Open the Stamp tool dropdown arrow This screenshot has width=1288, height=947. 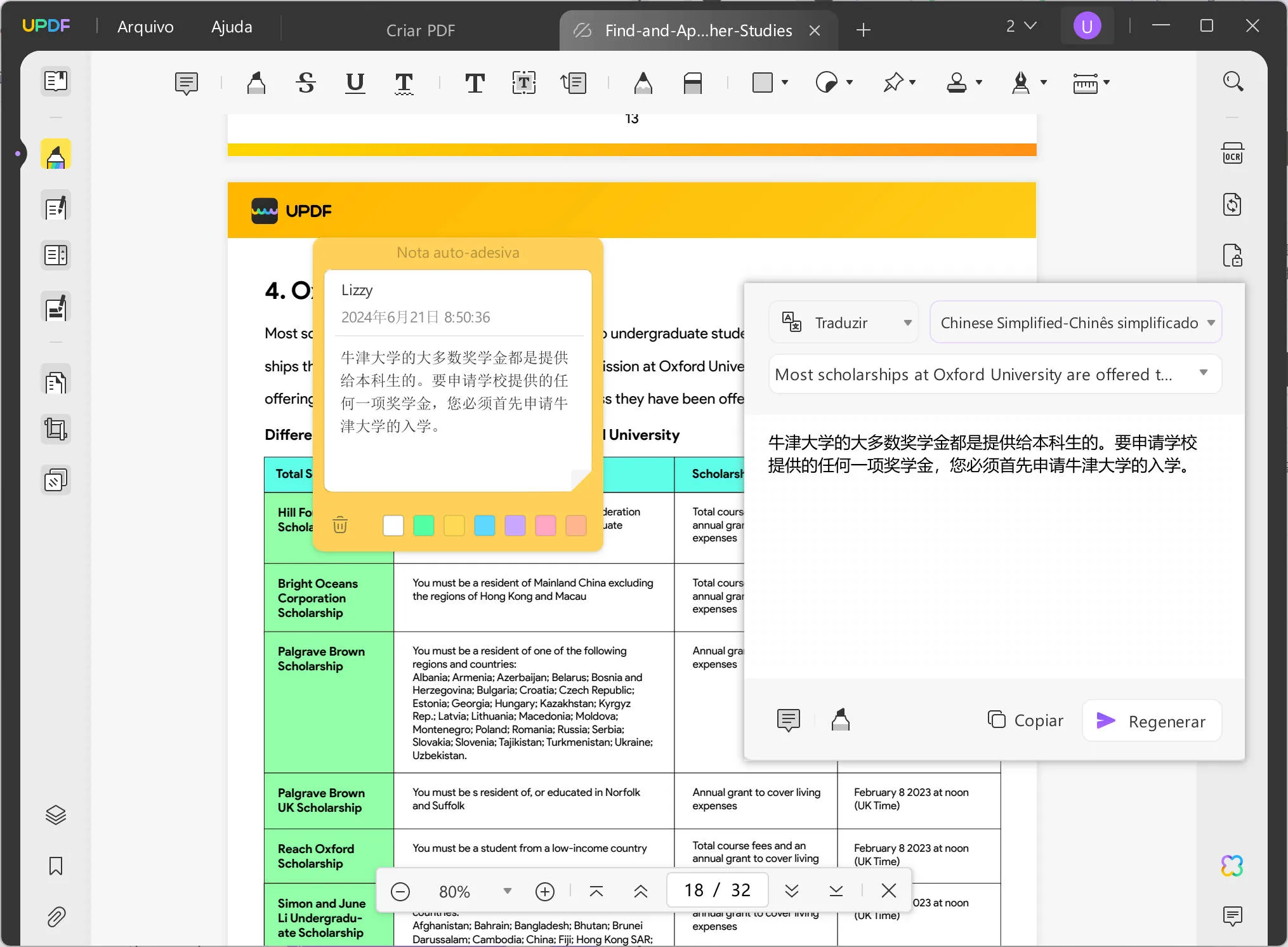pyautogui.click(x=979, y=83)
